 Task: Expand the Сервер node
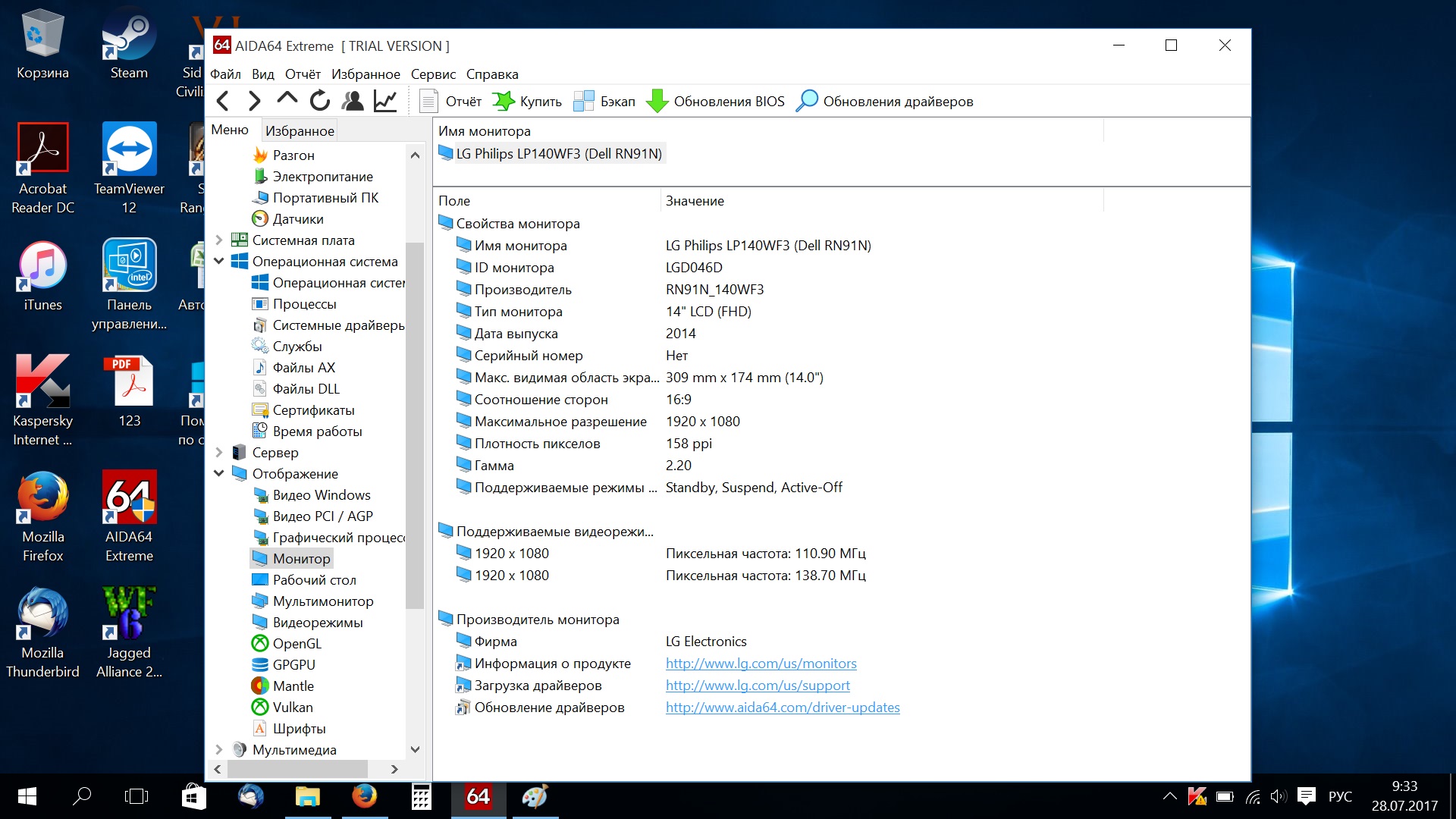coord(219,453)
